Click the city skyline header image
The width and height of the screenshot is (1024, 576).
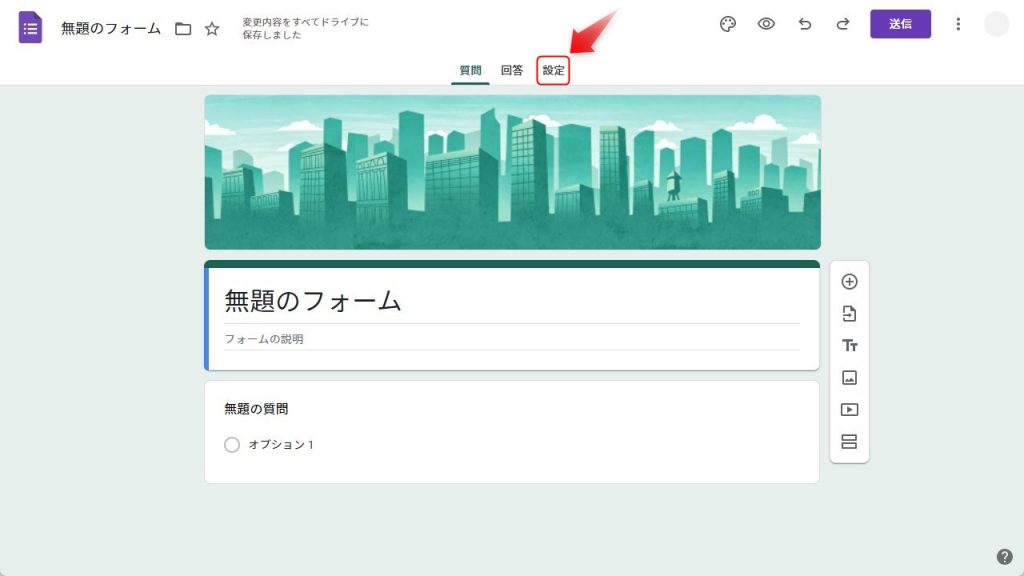point(512,172)
